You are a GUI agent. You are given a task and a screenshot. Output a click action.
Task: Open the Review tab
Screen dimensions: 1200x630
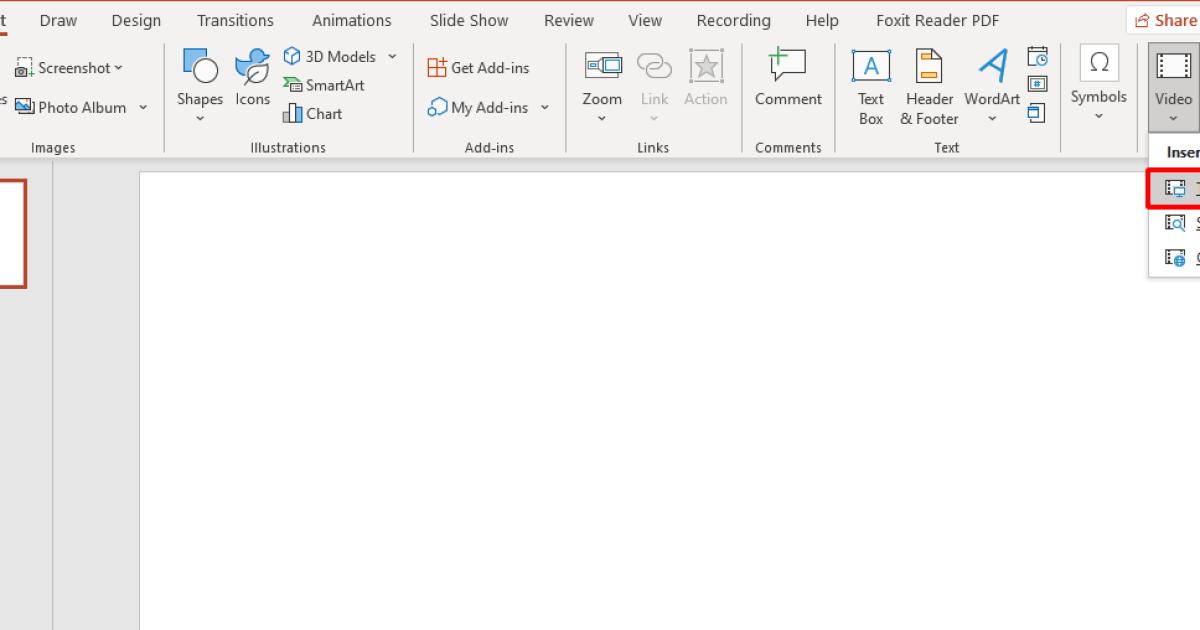(x=569, y=20)
